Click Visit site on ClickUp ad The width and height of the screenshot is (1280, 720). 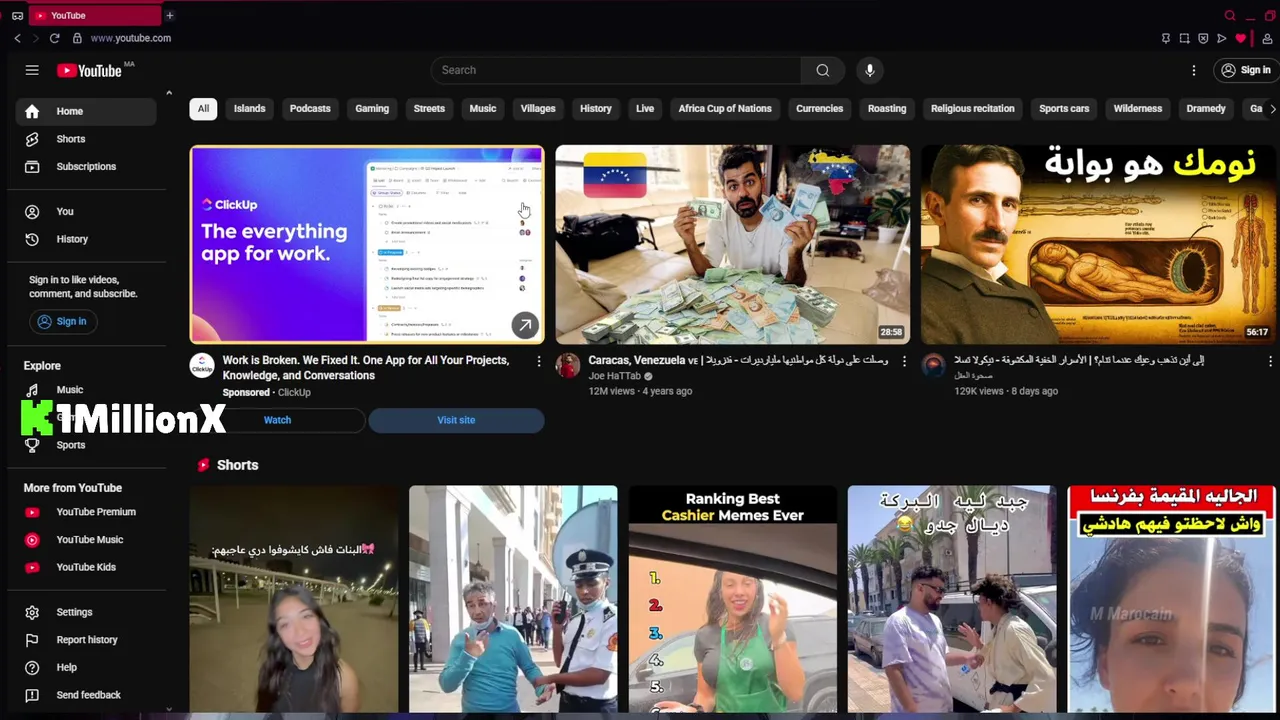point(456,420)
